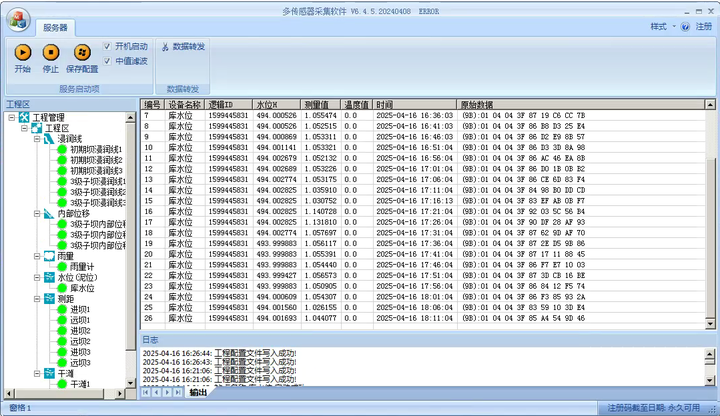Toggle the 开机启动 checkbox

pos(107,46)
